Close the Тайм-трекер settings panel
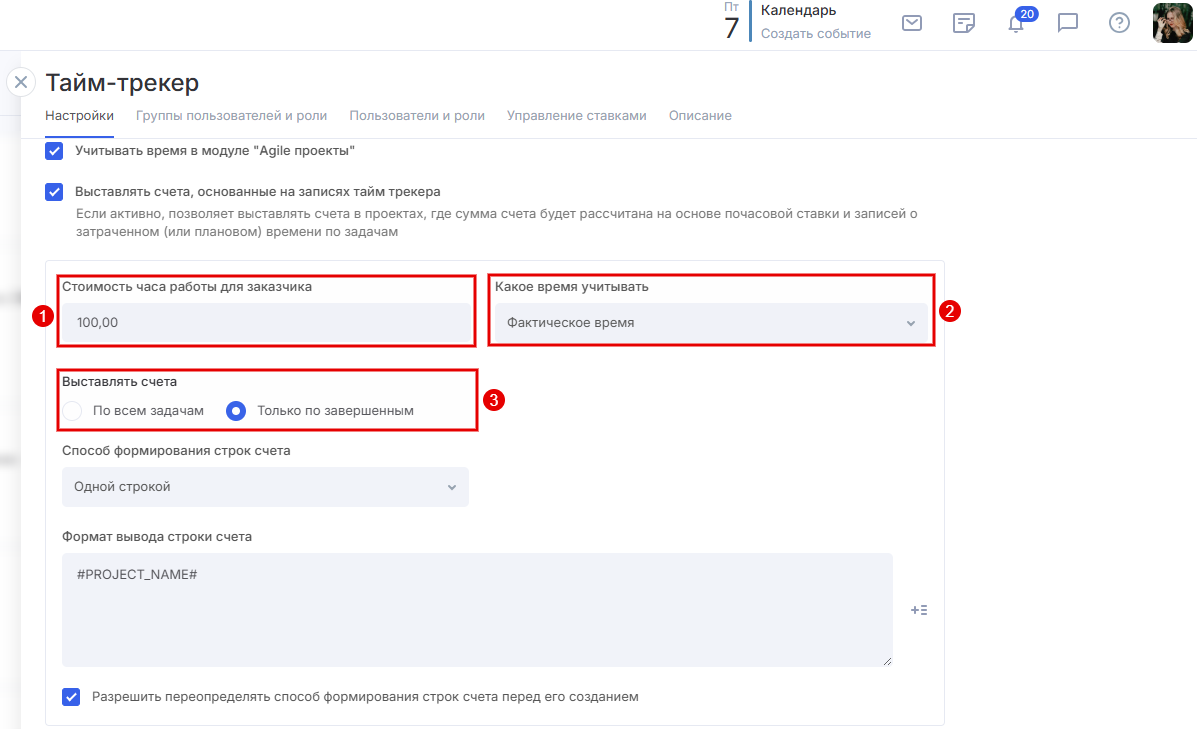This screenshot has width=1197, height=729. [x=21, y=82]
